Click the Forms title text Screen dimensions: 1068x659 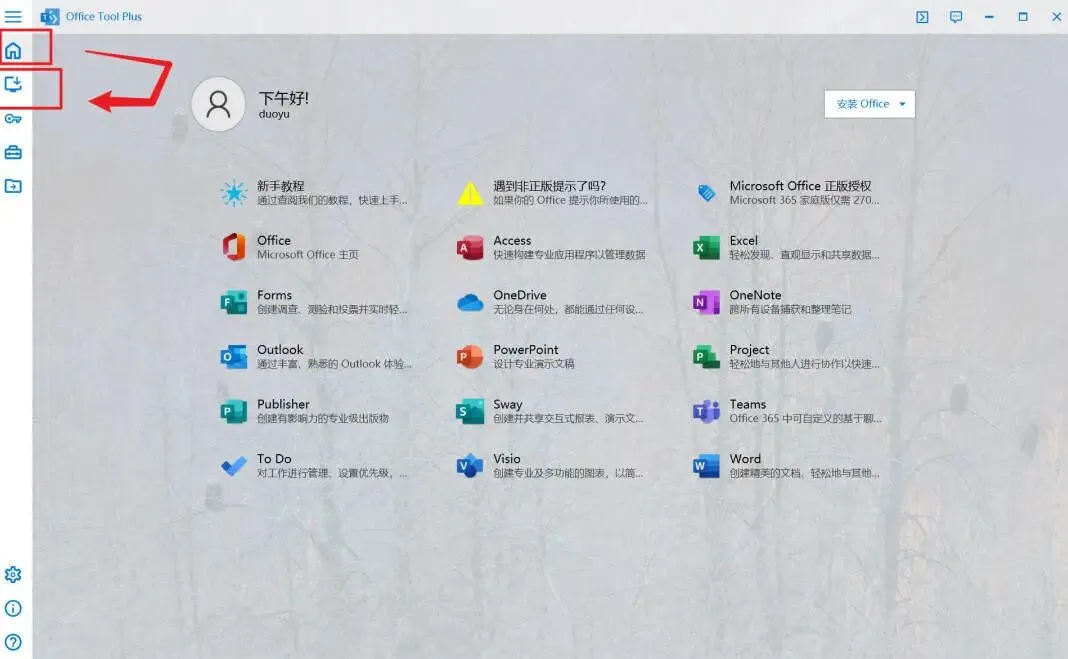tap(274, 295)
